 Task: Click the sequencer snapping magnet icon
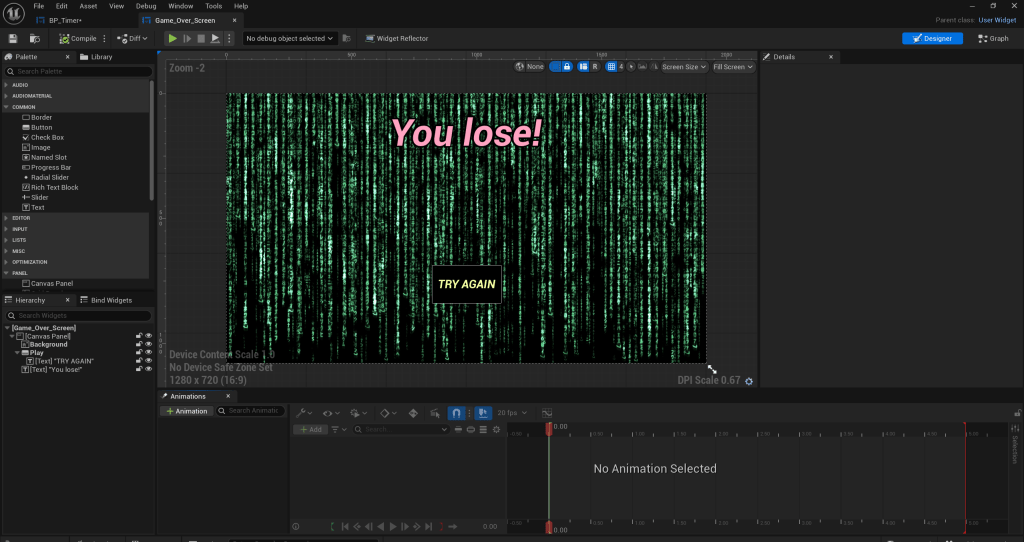(x=456, y=412)
